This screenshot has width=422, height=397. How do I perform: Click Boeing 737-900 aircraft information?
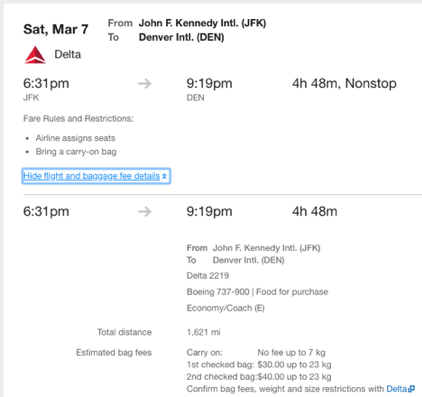tap(218, 292)
